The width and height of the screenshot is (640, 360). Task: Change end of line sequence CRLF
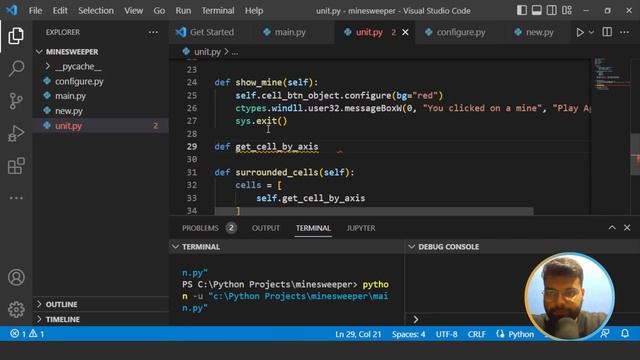click(x=476, y=334)
